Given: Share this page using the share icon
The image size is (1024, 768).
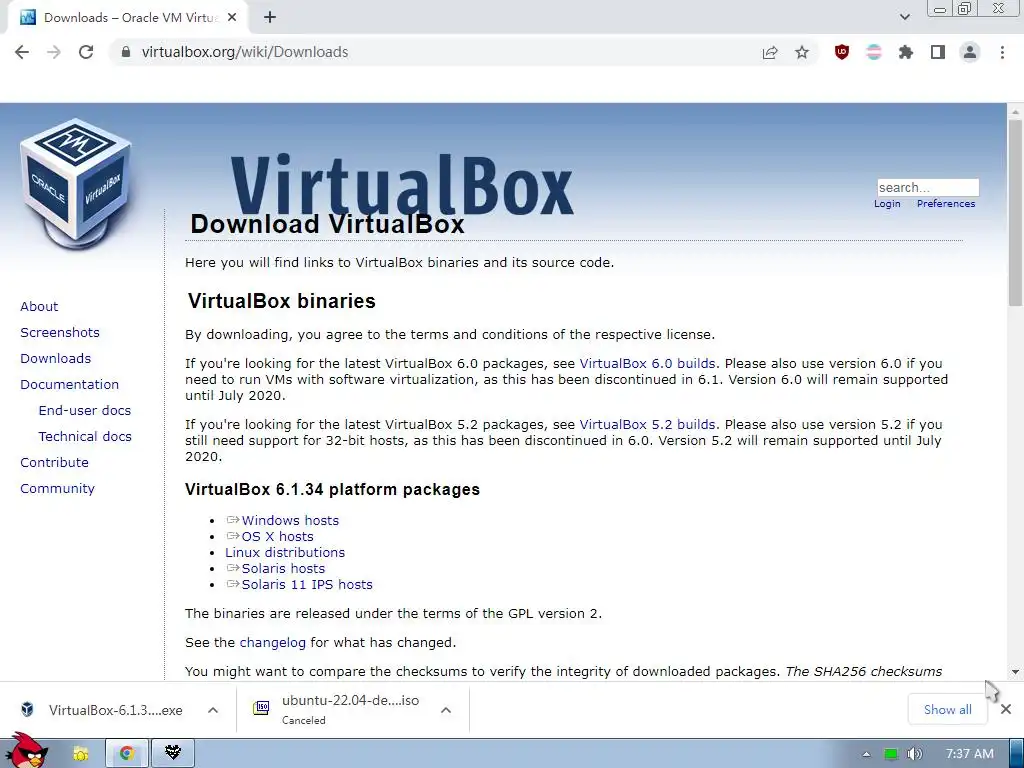Looking at the screenshot, I should [x=770, y=52].
